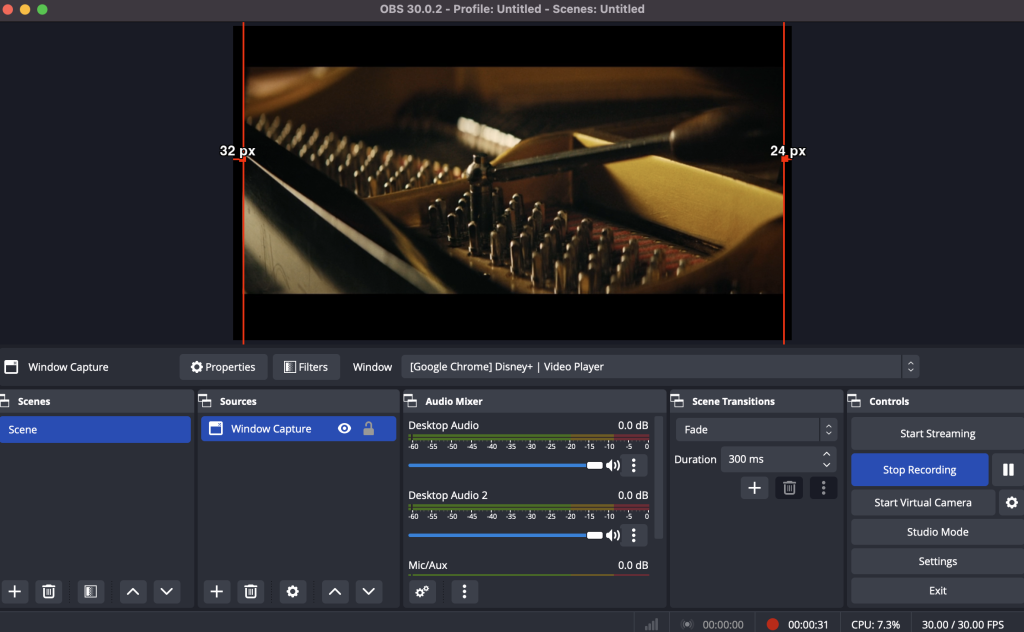Open the Window selection dropdown
This screenshot has height=632, width=1024.
coord(660,367)
